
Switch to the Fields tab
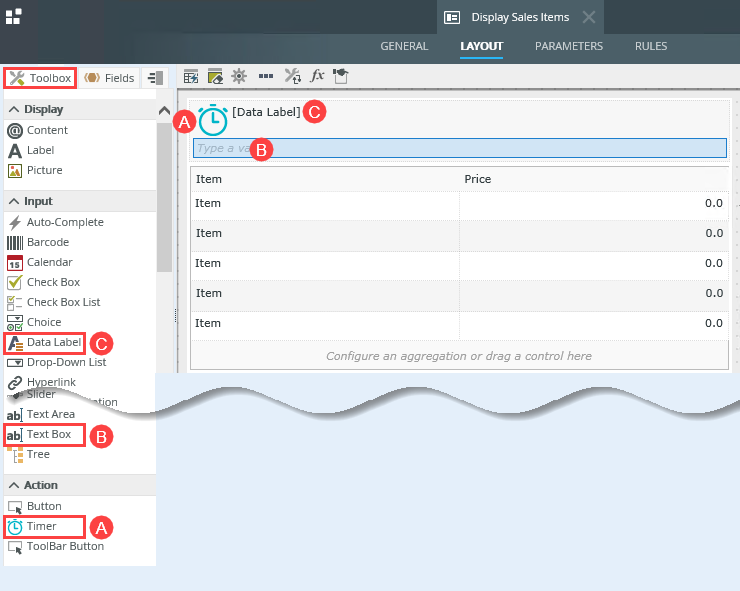tap(108, 78)
